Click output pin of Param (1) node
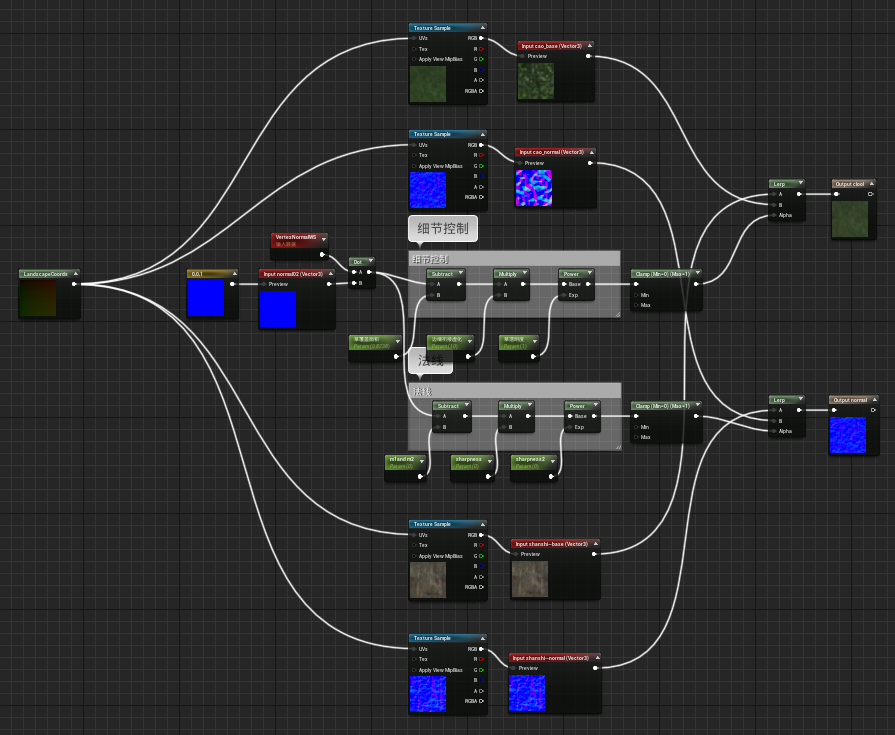 [x=533, y=357]
